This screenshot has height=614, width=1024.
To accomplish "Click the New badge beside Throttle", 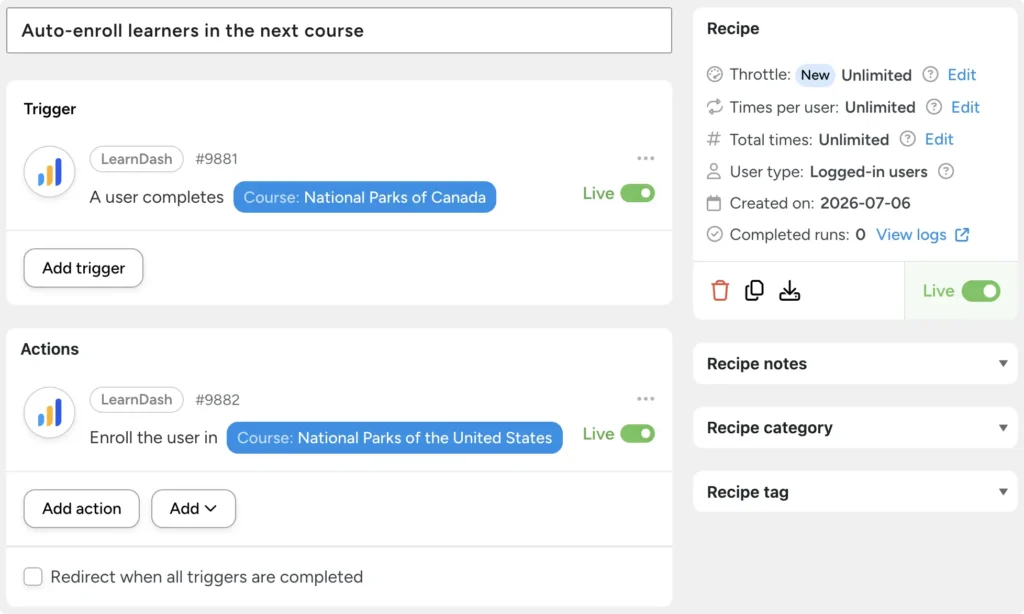I will tap(815, 75).
